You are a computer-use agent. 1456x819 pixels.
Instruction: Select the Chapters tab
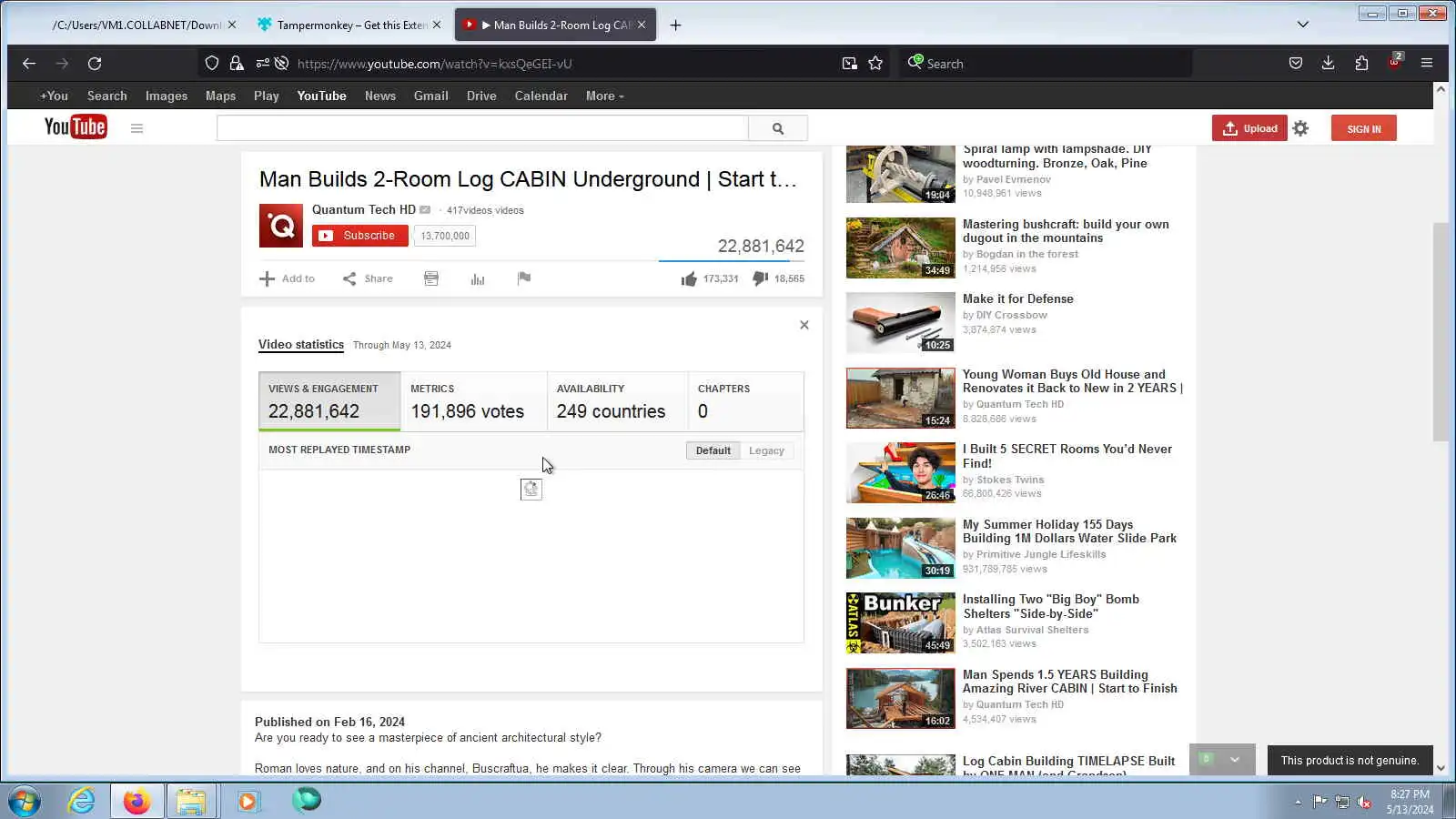coord(746,400)
